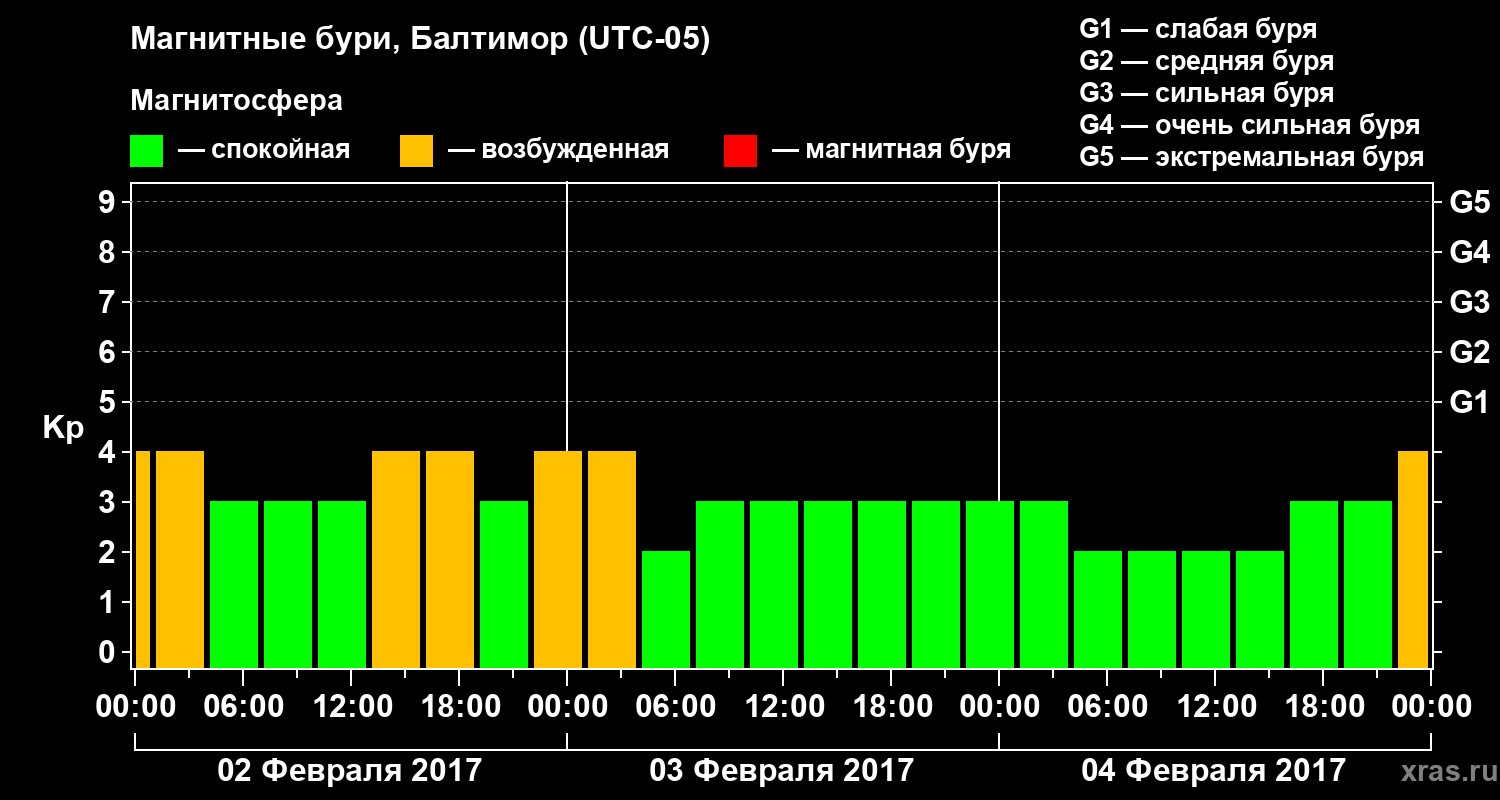Click the '12:00' time label above 04 Февраля
1500x800 pixels.
click(x=1215, y=707)
